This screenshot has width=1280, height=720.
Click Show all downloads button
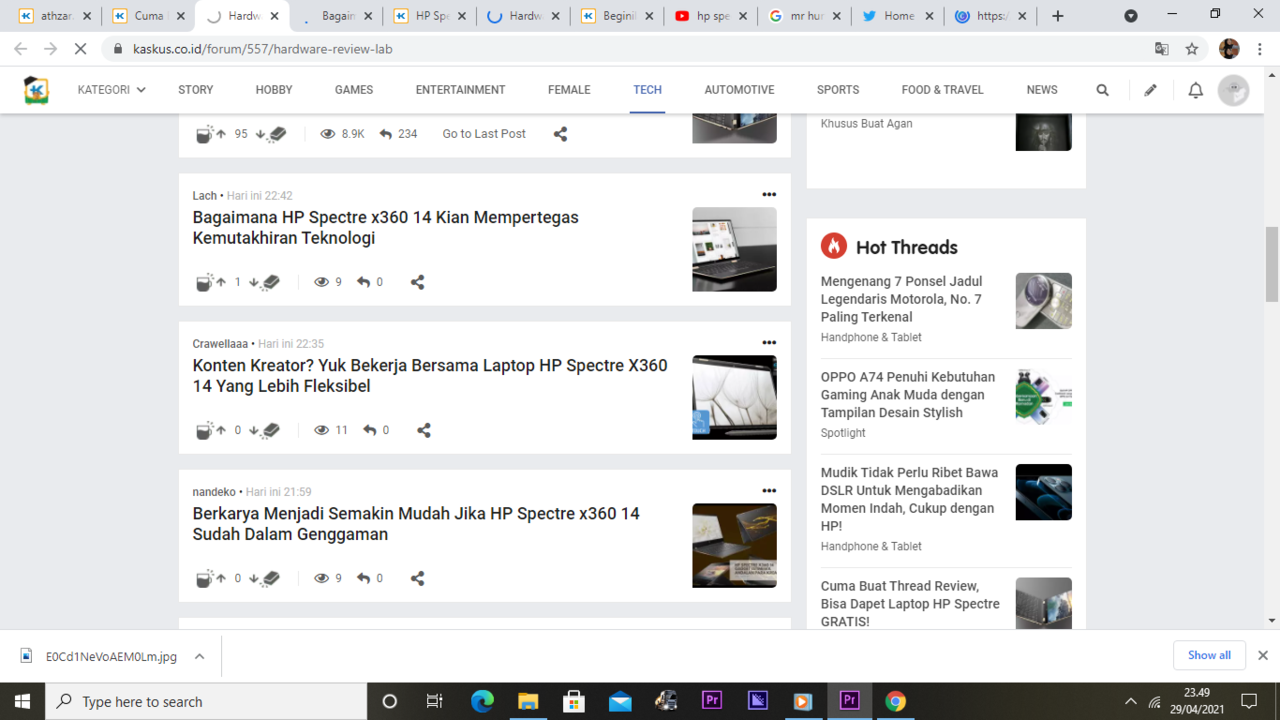[x=1209, y=655]
